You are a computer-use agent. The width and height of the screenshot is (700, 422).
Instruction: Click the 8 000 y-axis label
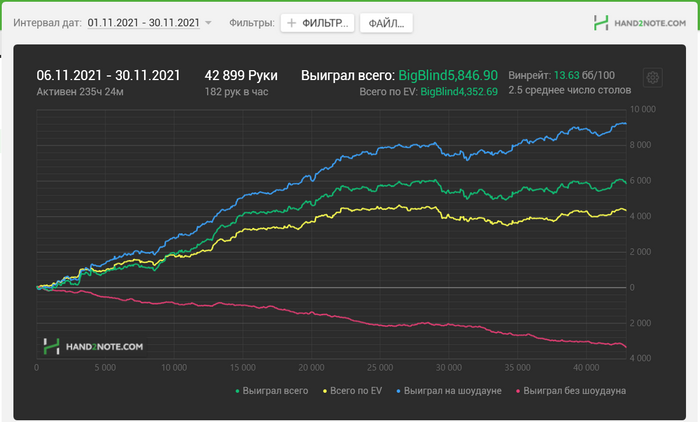(x=640, y=145)
